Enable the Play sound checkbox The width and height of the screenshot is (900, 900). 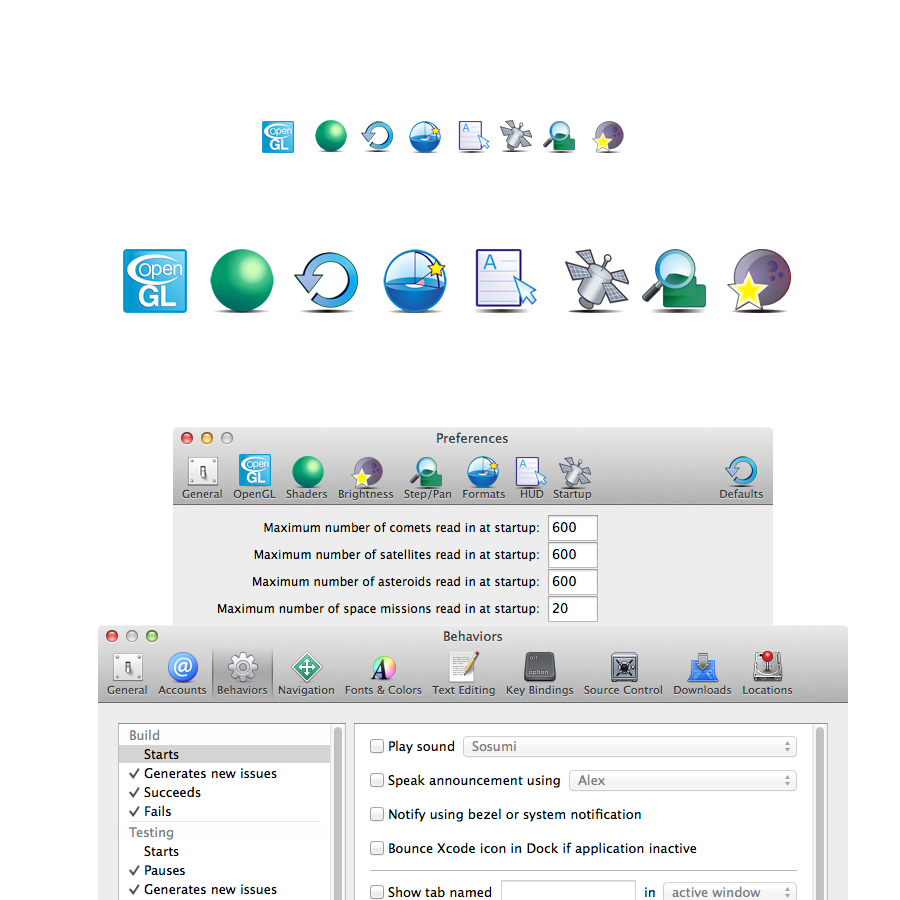pyautogui.click(x=377, y=746)
